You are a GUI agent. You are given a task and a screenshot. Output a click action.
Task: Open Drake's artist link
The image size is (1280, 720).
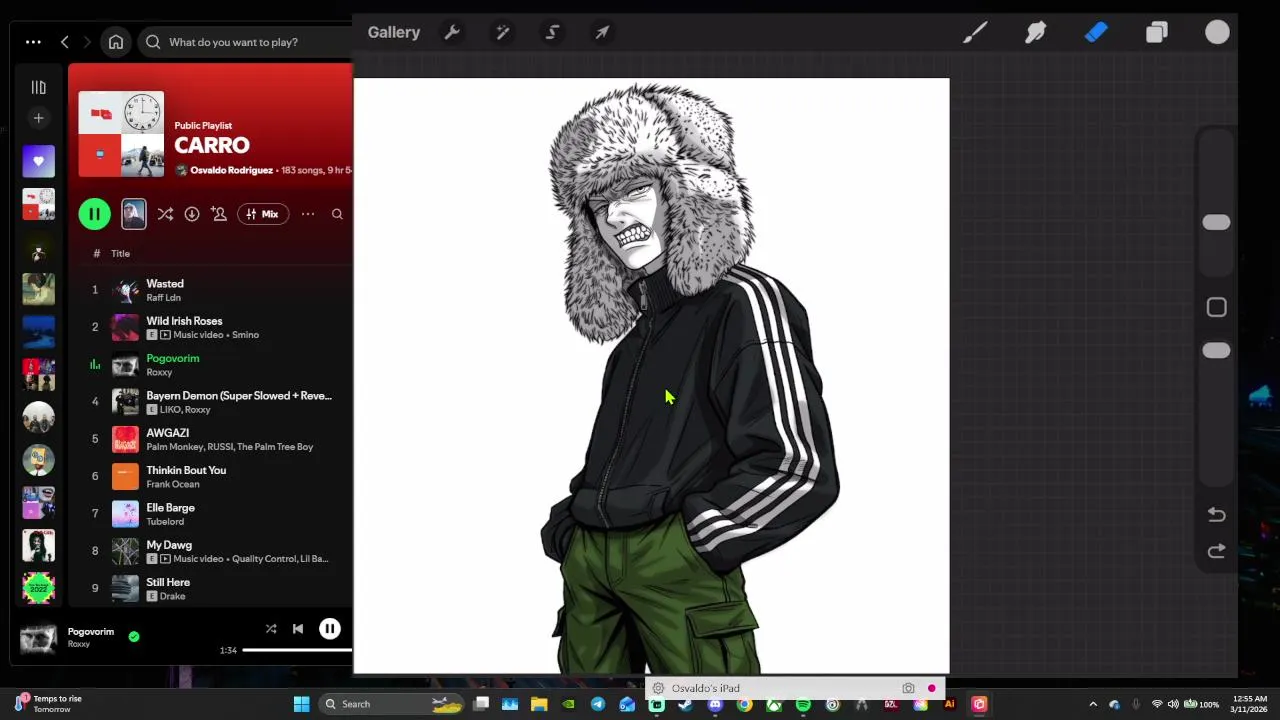[x=172, y=596]
